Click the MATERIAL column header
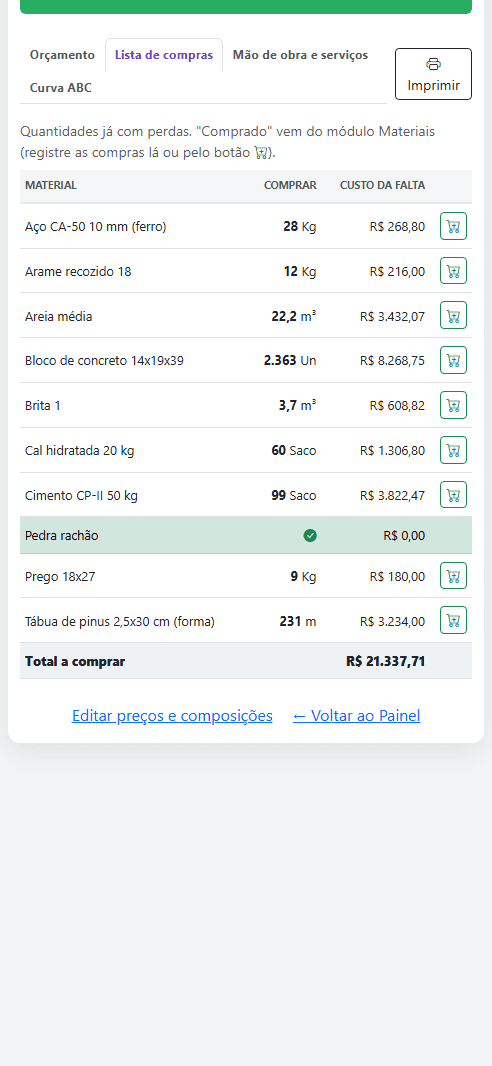This screenshot has width=492, height=1066. coord(51,185)
